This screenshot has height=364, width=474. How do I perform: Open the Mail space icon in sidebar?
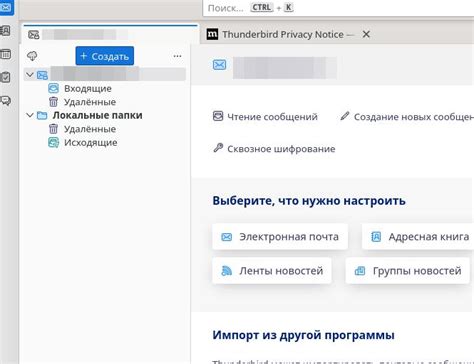(6, 7)
